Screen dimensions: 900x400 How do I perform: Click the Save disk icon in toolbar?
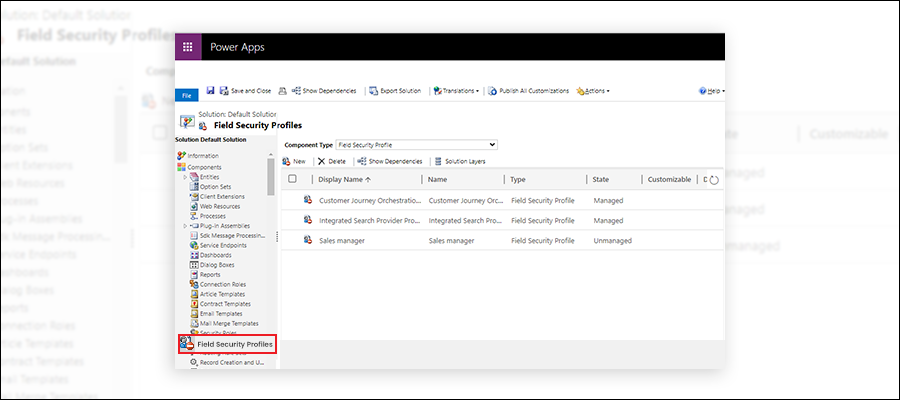click(x=210, y=90)
